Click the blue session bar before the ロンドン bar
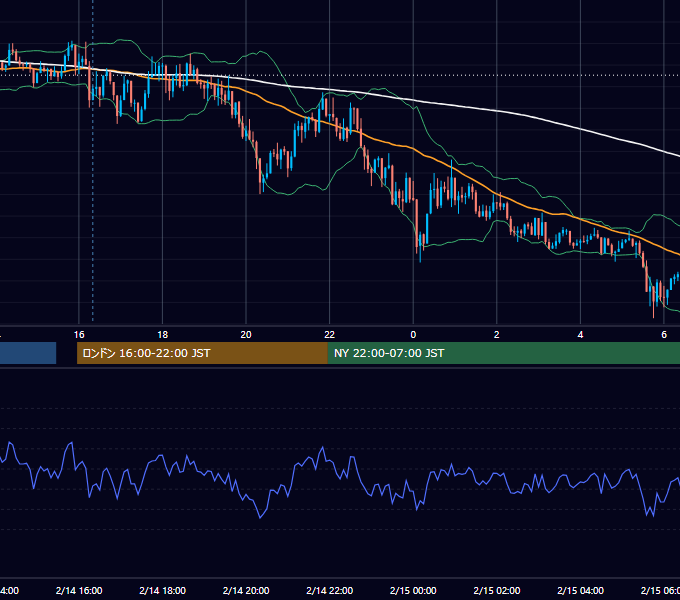Screen dimensions: 680x600 [28, 353]
